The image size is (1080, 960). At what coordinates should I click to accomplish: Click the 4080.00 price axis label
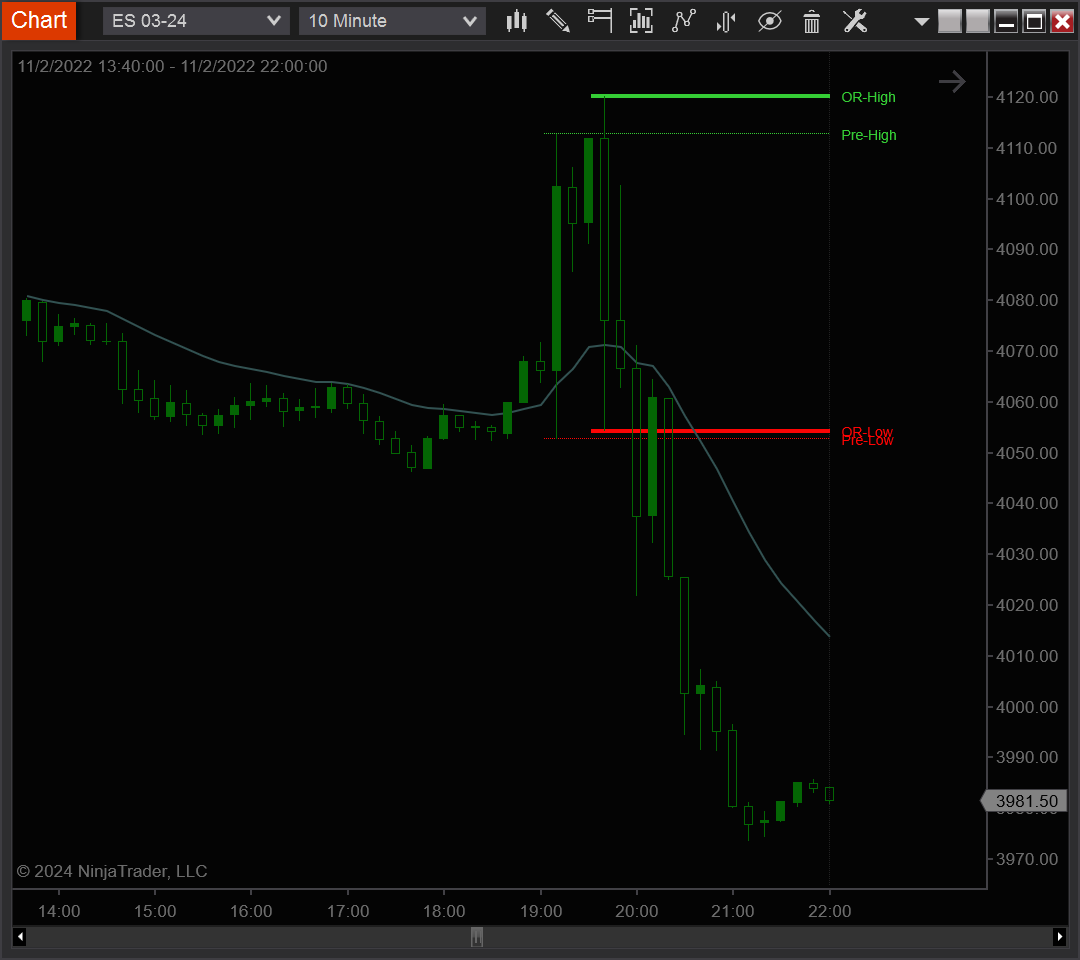click(x=1026, y=300)
